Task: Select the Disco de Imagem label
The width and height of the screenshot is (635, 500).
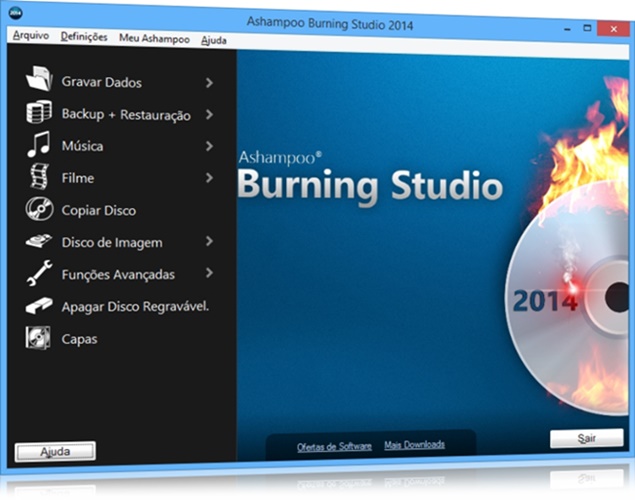Action: pos(112,242)
